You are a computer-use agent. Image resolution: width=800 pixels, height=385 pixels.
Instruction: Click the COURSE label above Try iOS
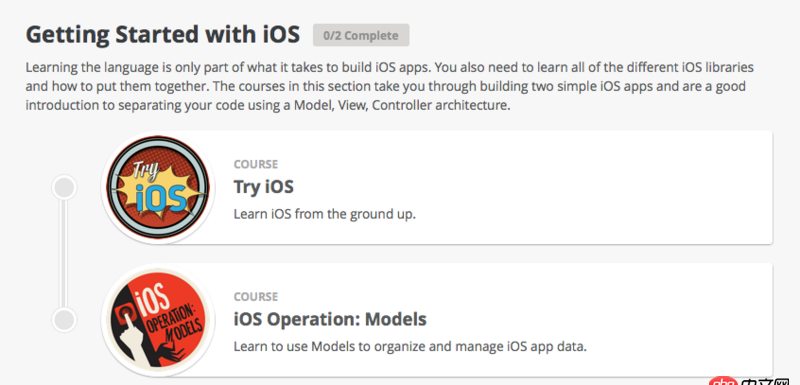256,164
